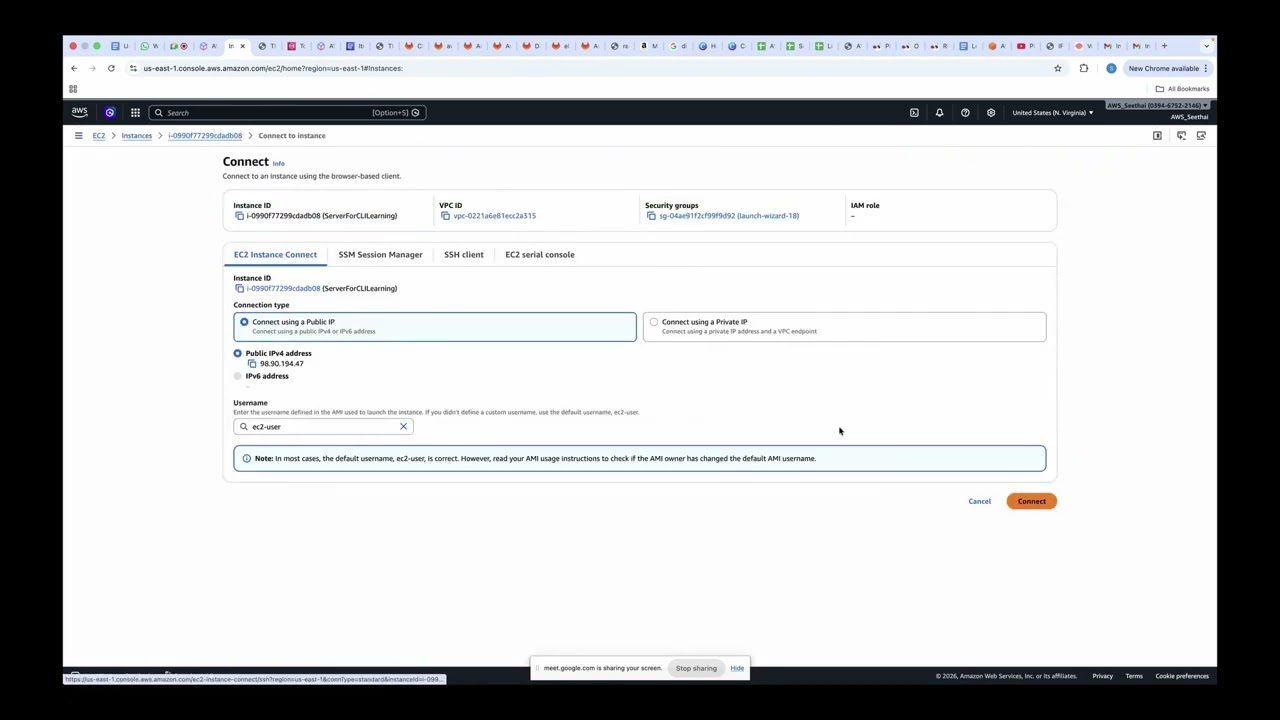Image resolution: width=1280 pixels, height=720 pixels.
Task: Open the EC2 breadcrumb link
Action: pyautogui.click(x=99, y=136)
